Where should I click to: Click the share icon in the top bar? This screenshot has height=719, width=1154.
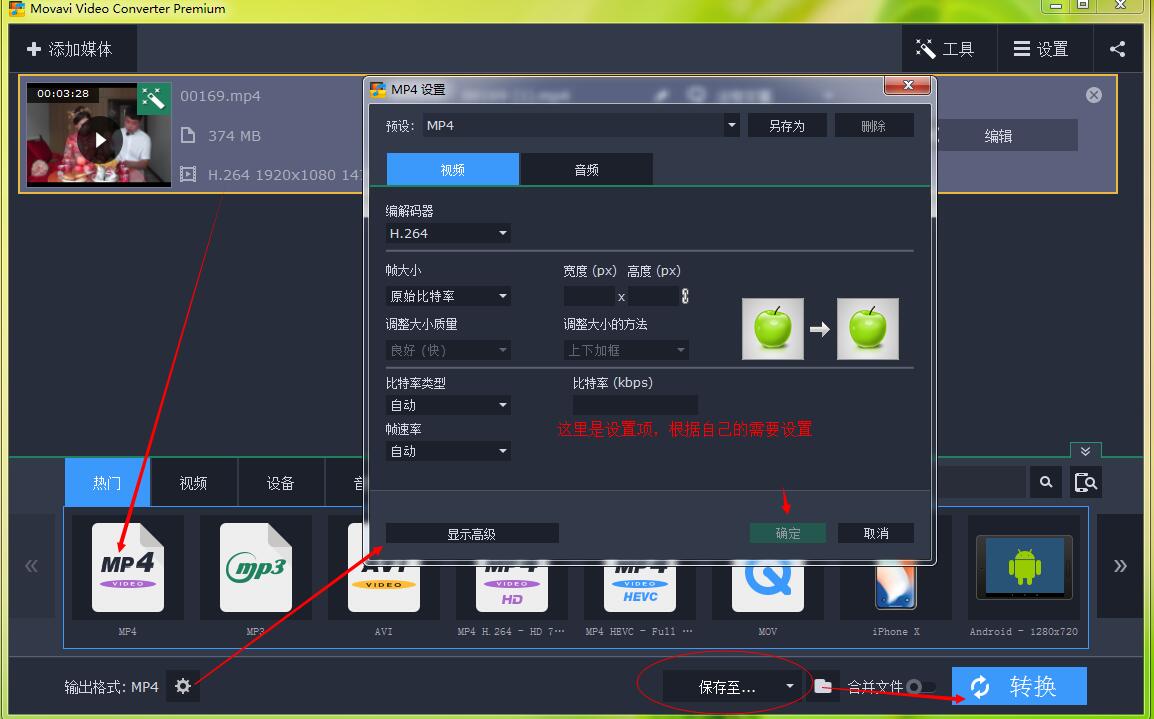coord(1118,49)
